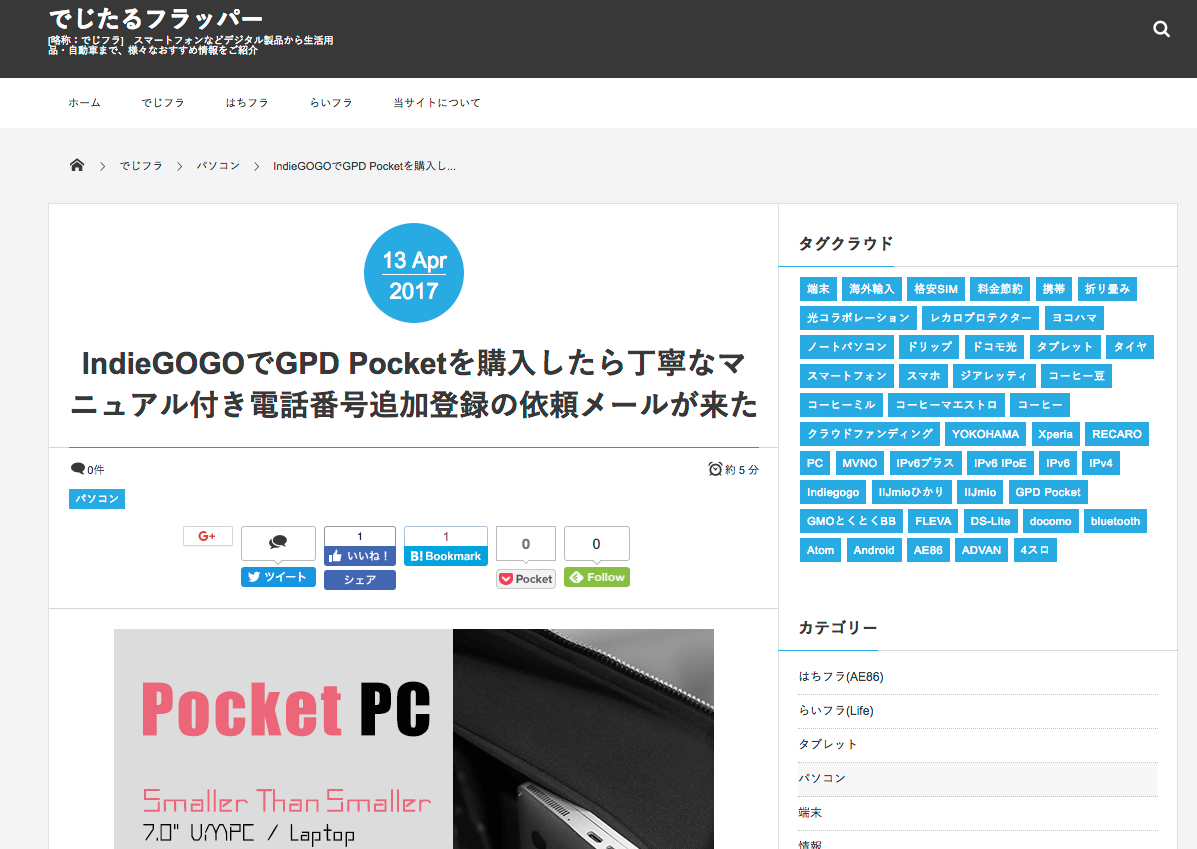Open 当サイトについて menu item

pos(437,102)
